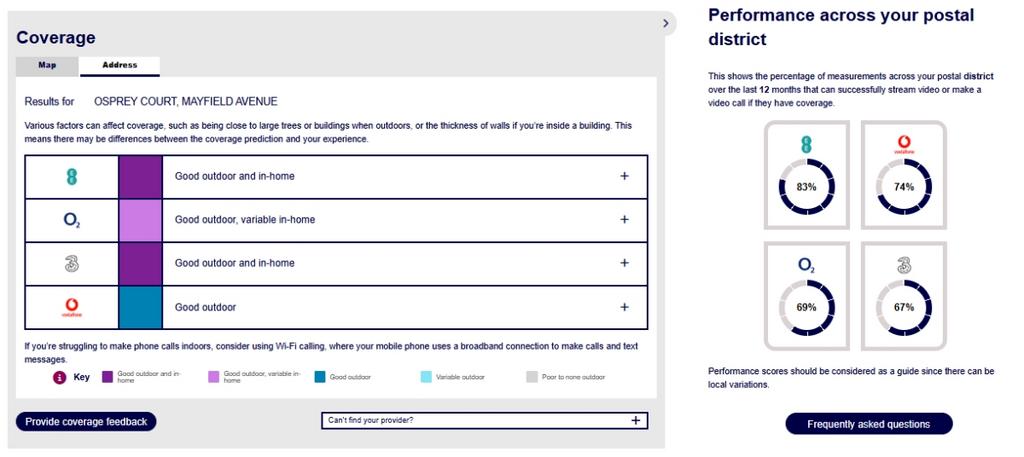Click the O2 logo in coverage table

pos(72,221)
